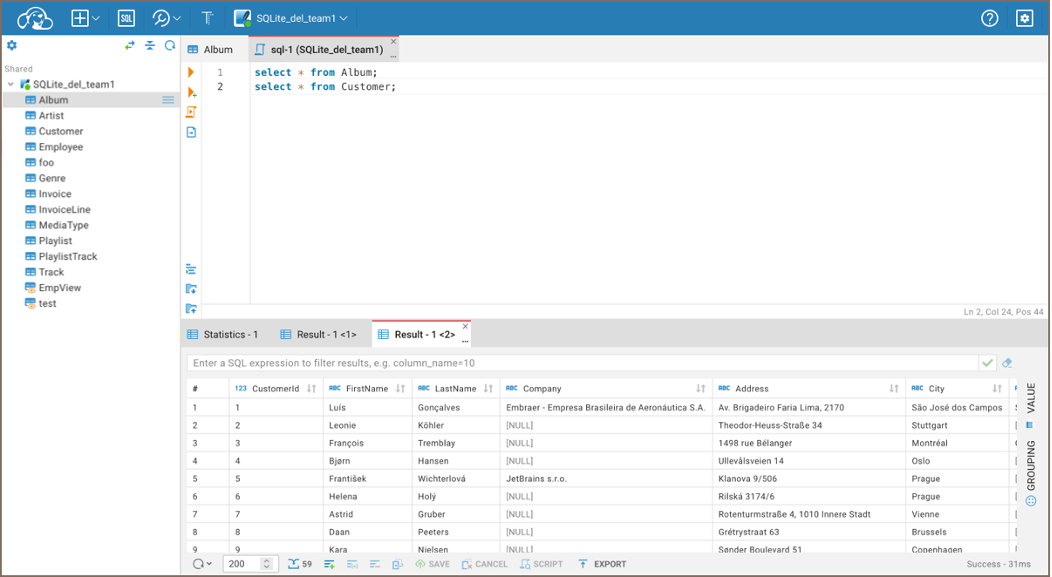Open the VALUE side panel
The height and width of the screenshot is (577, 1052).
click(1031, 405)
